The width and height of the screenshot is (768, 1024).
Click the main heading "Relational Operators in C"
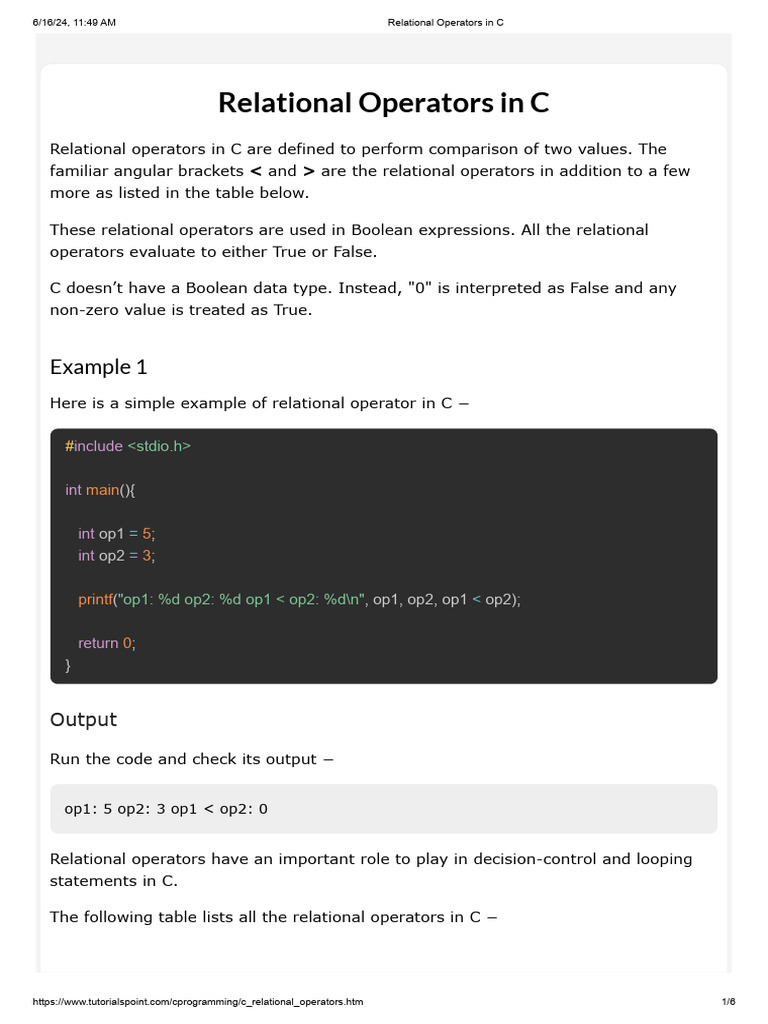383,103
